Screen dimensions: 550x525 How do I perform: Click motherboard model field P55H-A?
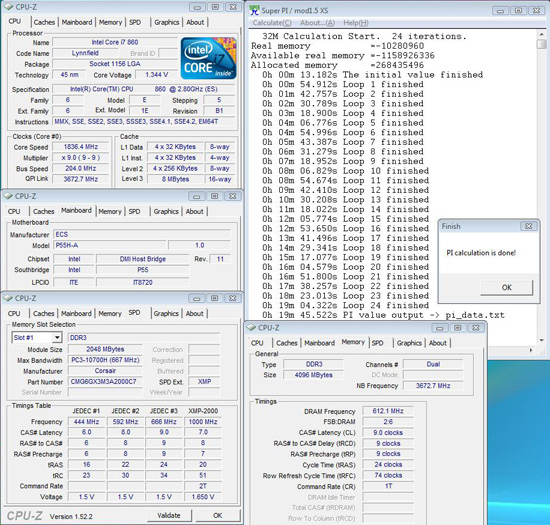coord(109,245)
